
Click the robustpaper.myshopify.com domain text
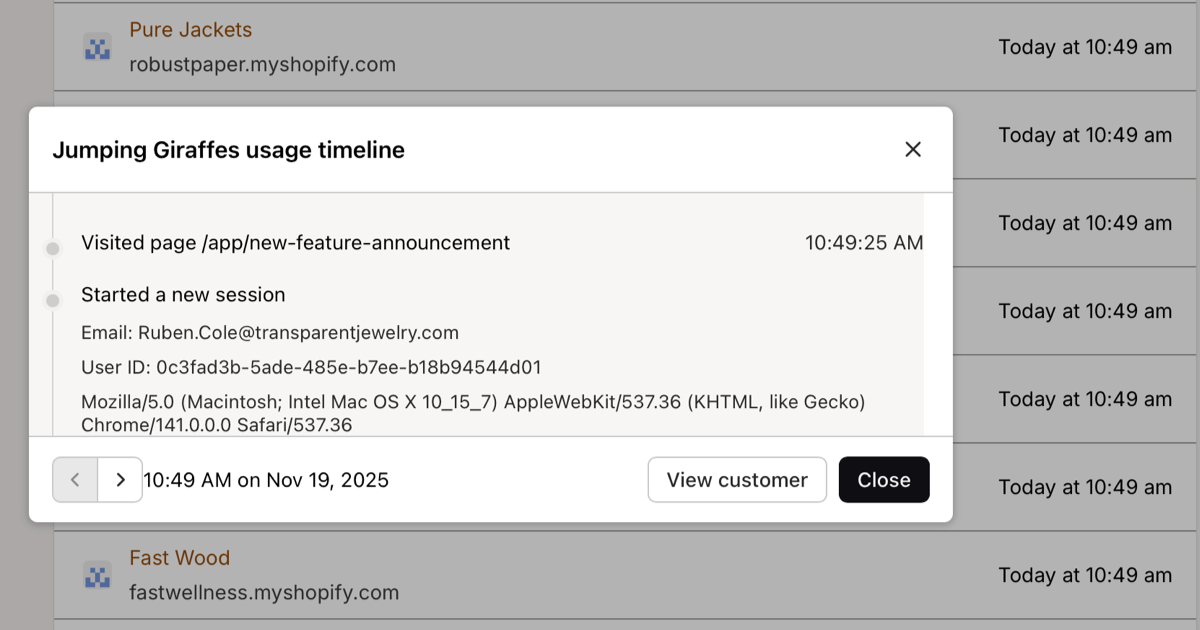(x=262, y=65)
